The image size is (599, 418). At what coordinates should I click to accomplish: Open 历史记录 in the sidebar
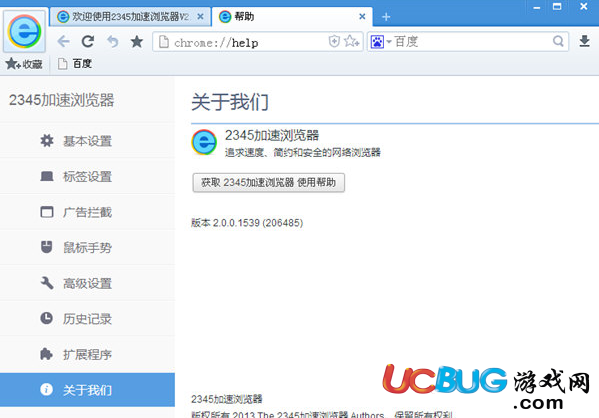tap(87, 318)
